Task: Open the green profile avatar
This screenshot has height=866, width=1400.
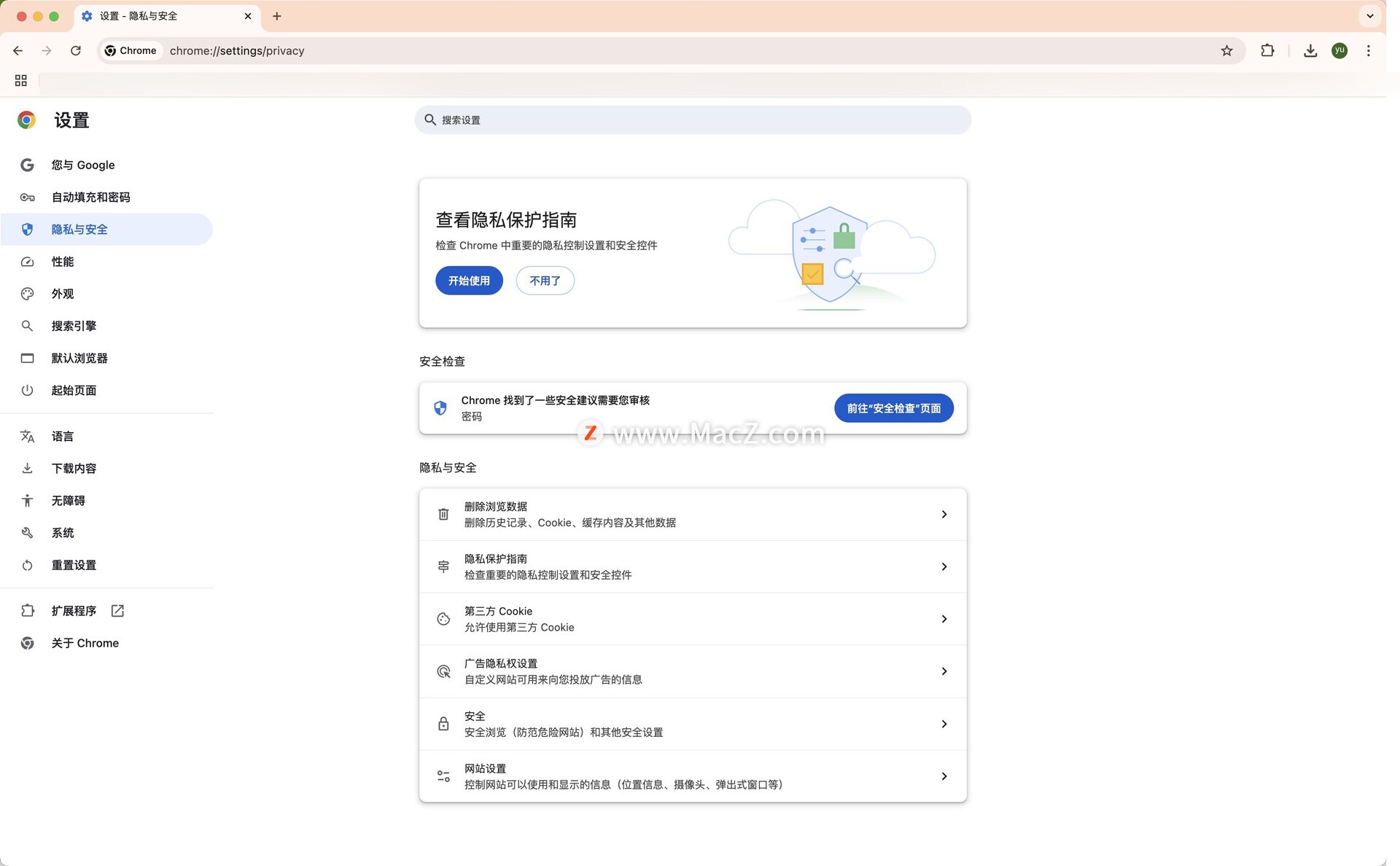Action: 1339,50
